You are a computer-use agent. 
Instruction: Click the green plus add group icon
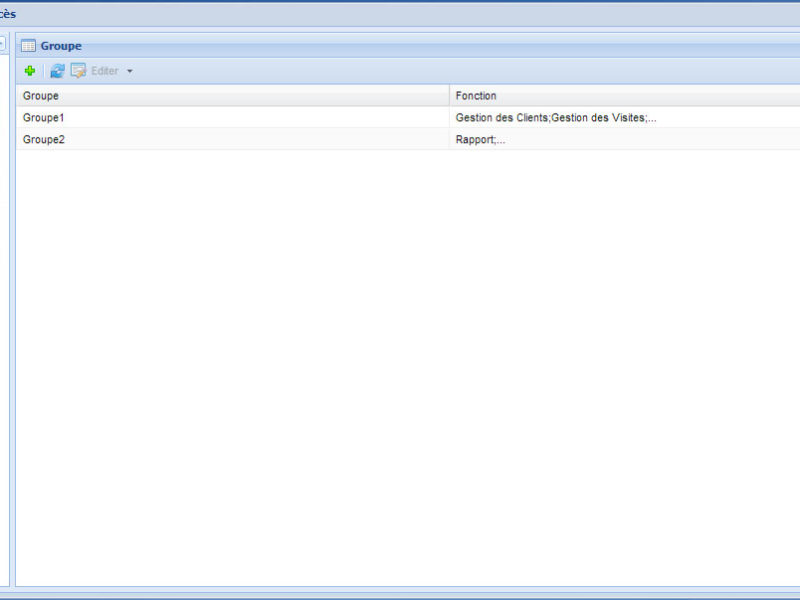pos(30,71)
